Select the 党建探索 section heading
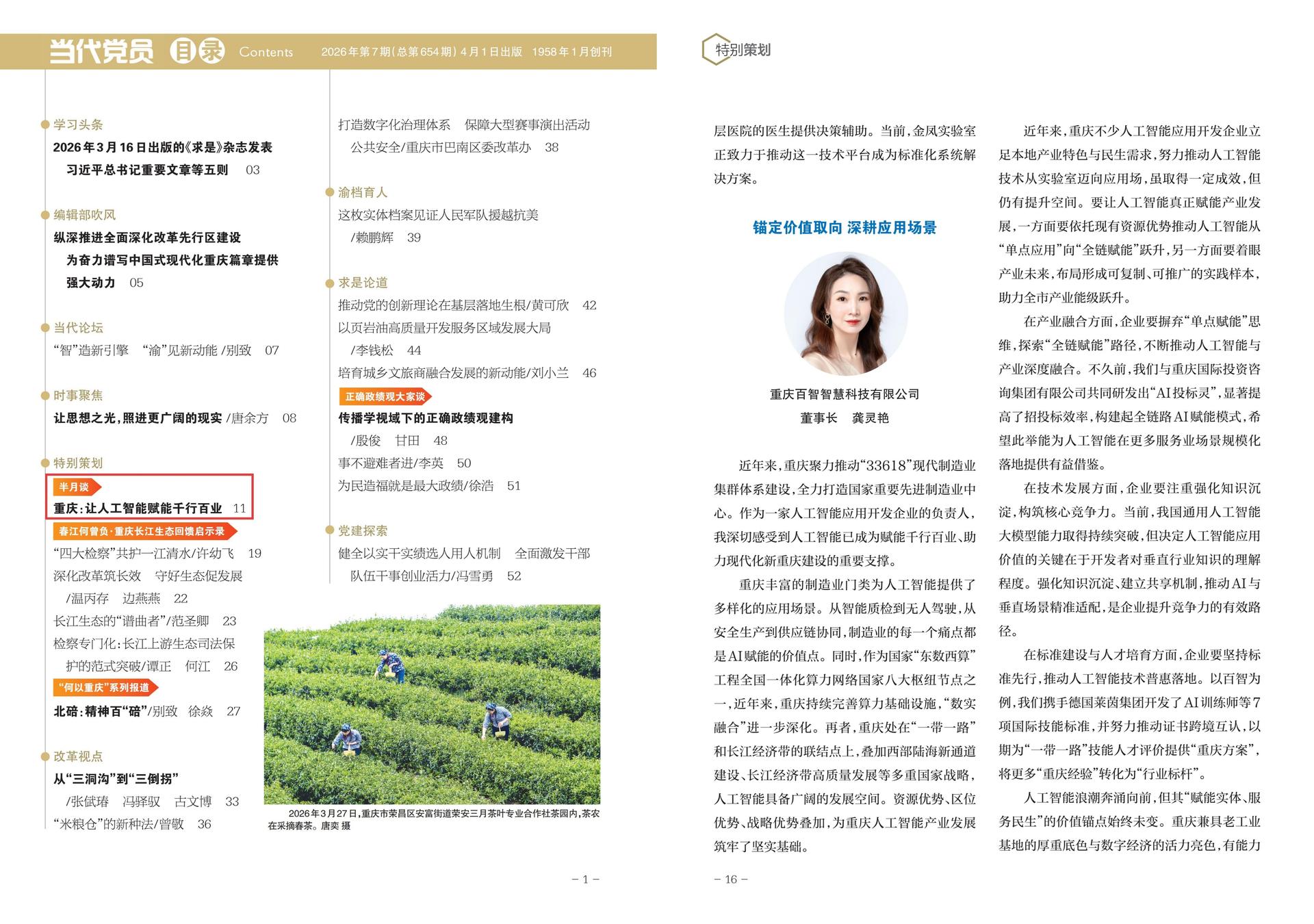The image size is (1314, 924). 363,531
